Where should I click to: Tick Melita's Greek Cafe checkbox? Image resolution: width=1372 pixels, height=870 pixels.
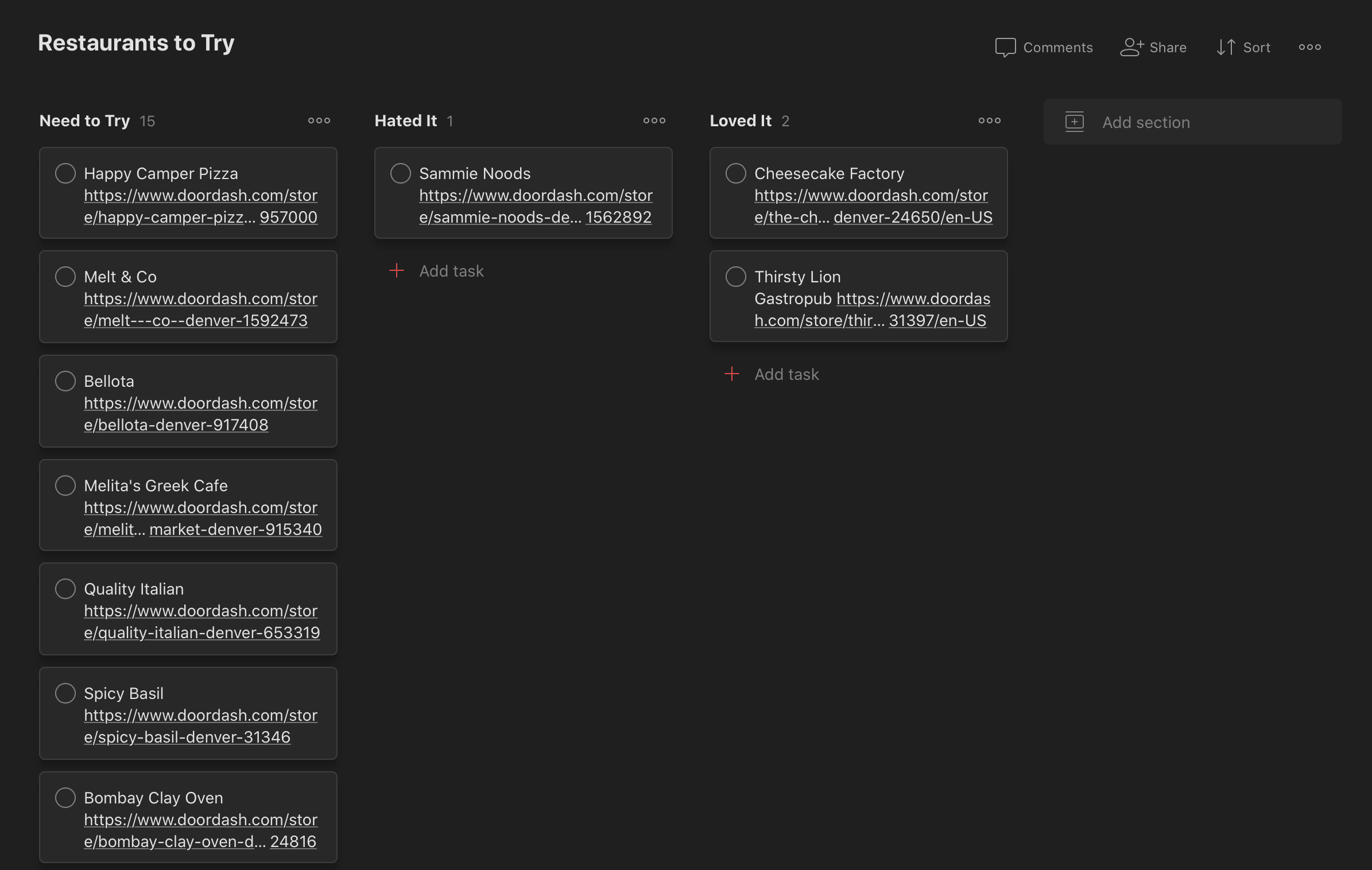tap(65, 486)
